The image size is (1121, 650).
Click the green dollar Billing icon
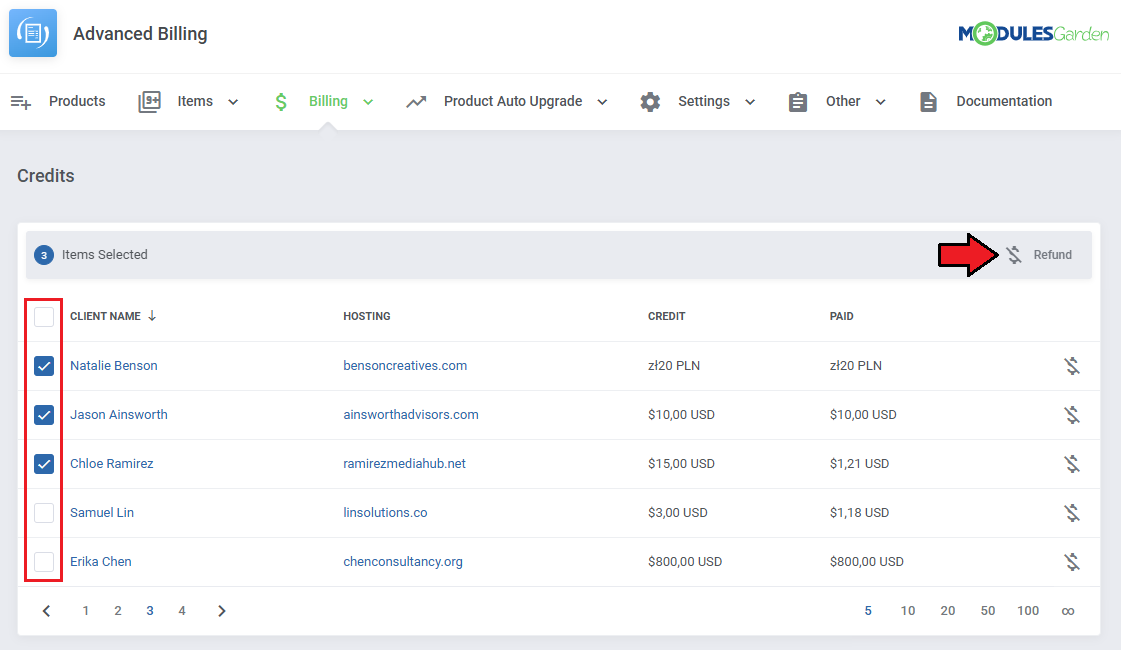coord(281,102)
